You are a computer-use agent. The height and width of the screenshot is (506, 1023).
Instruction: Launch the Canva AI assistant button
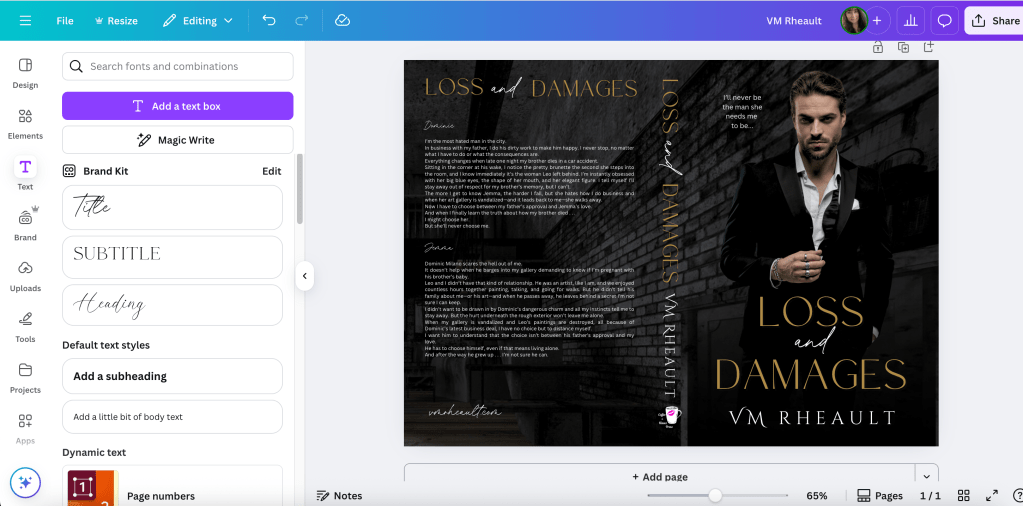click(x=25, y=482)
